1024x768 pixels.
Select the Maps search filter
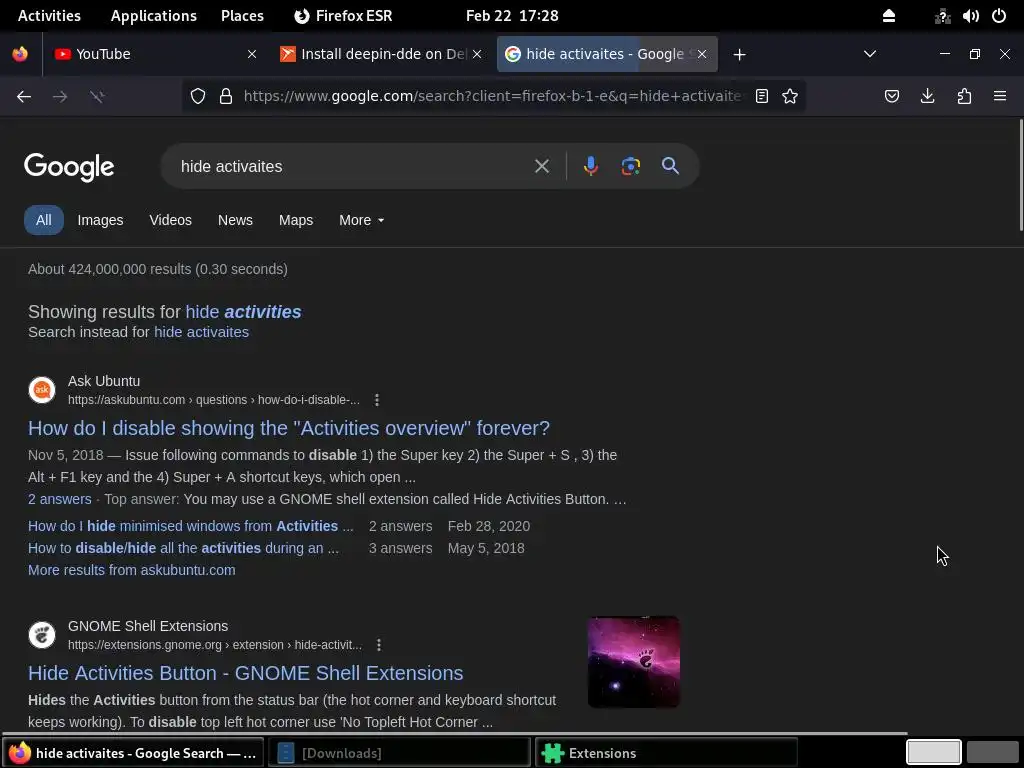[x=296, y=220]
